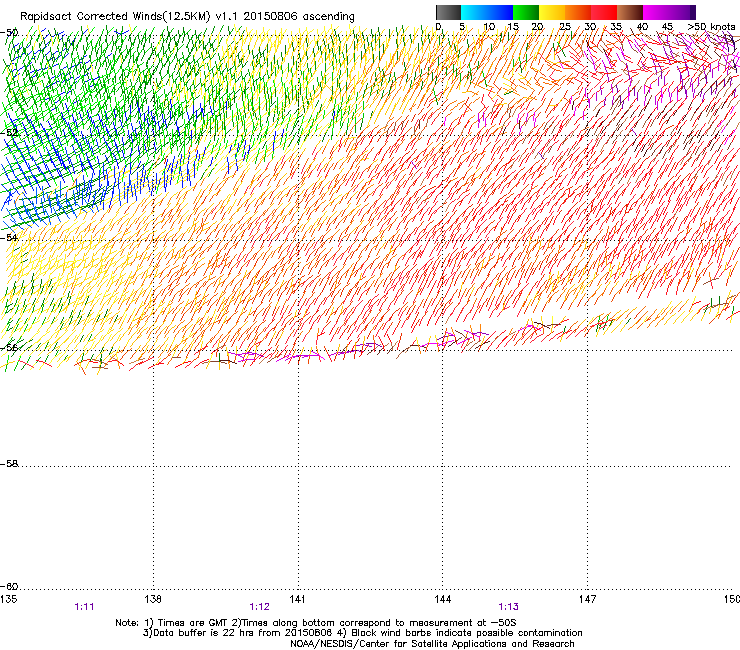
Task: Click the 147 longitude axis label
Action: (x=588, y=599)
